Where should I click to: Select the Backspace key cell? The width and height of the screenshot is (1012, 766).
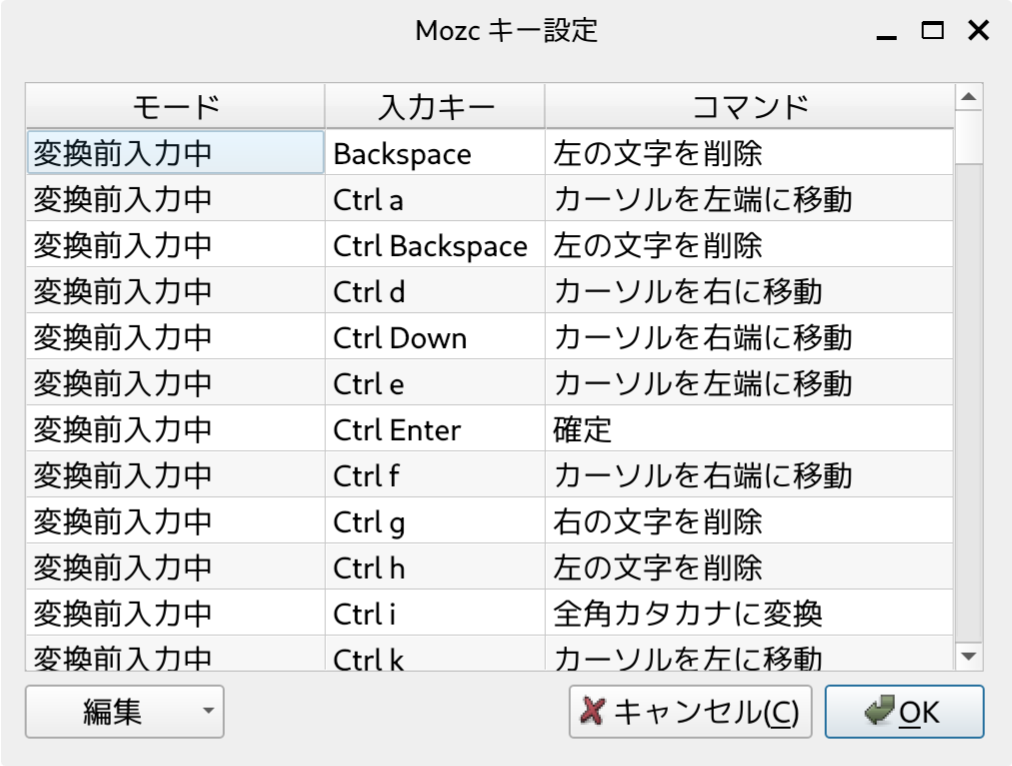[435, 154]
